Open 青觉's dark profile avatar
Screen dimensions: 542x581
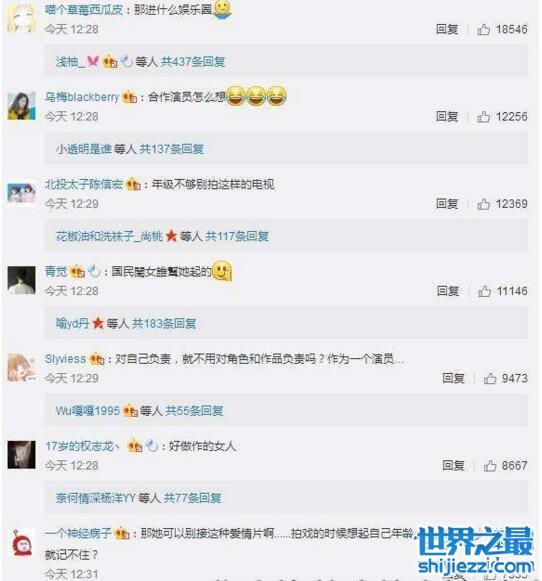point(21,280)
